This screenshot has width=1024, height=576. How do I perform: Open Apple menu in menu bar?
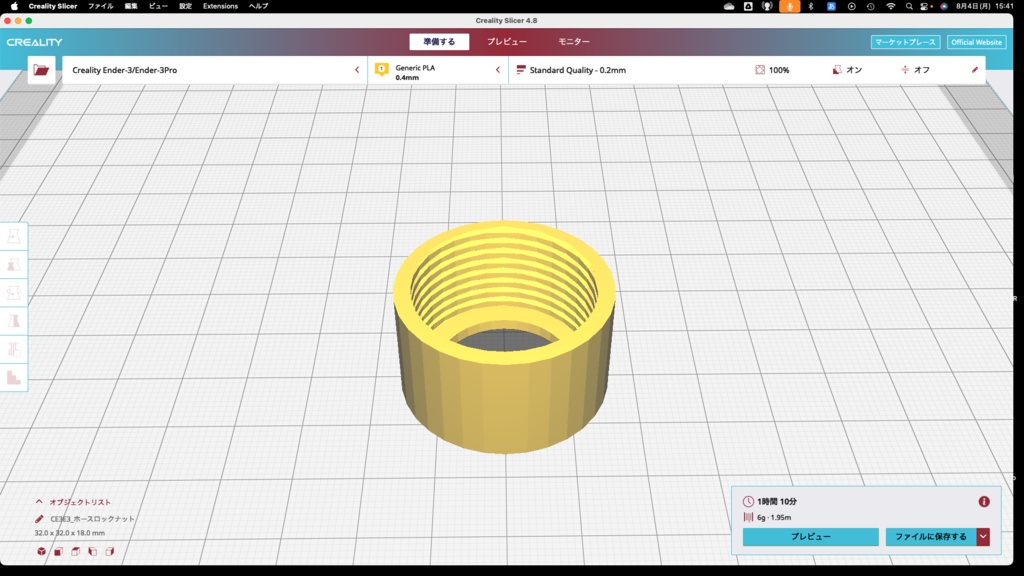[14, 6]
